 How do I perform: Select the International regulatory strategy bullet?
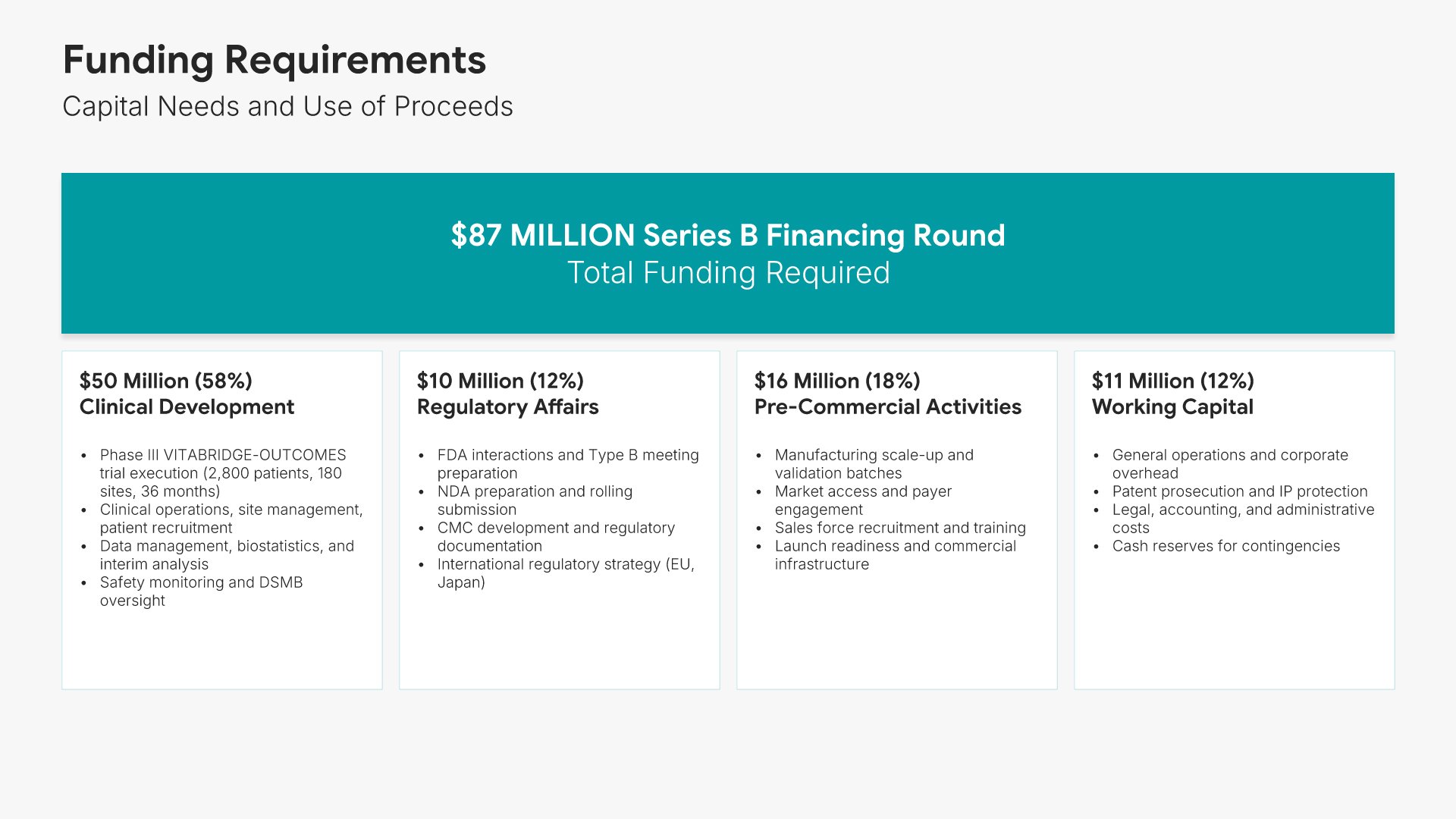(565, 573)
